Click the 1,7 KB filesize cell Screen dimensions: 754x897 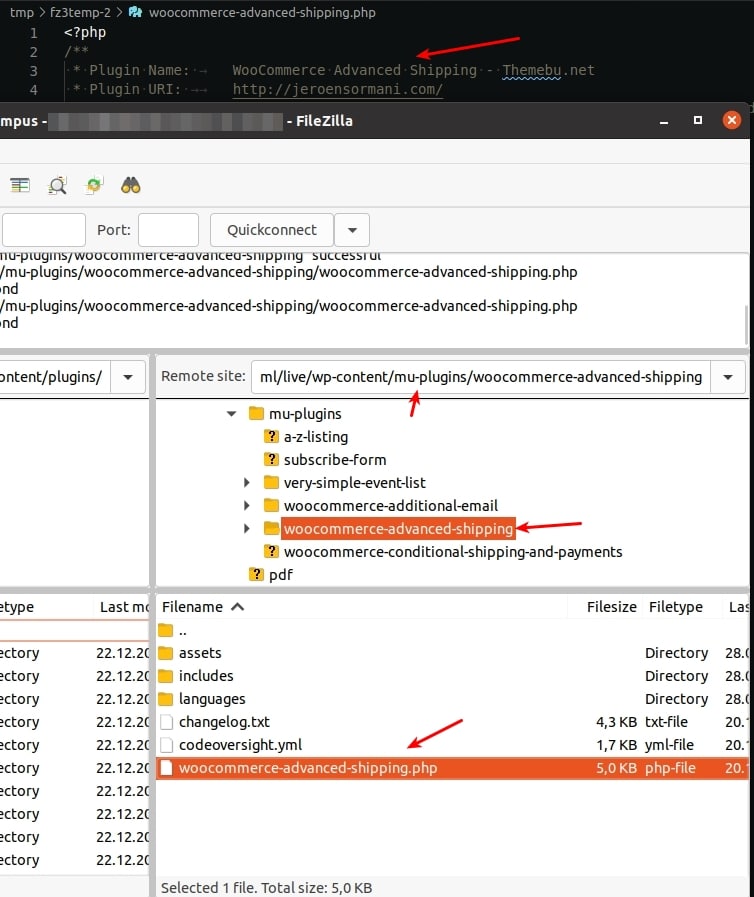tap(616, 745)
